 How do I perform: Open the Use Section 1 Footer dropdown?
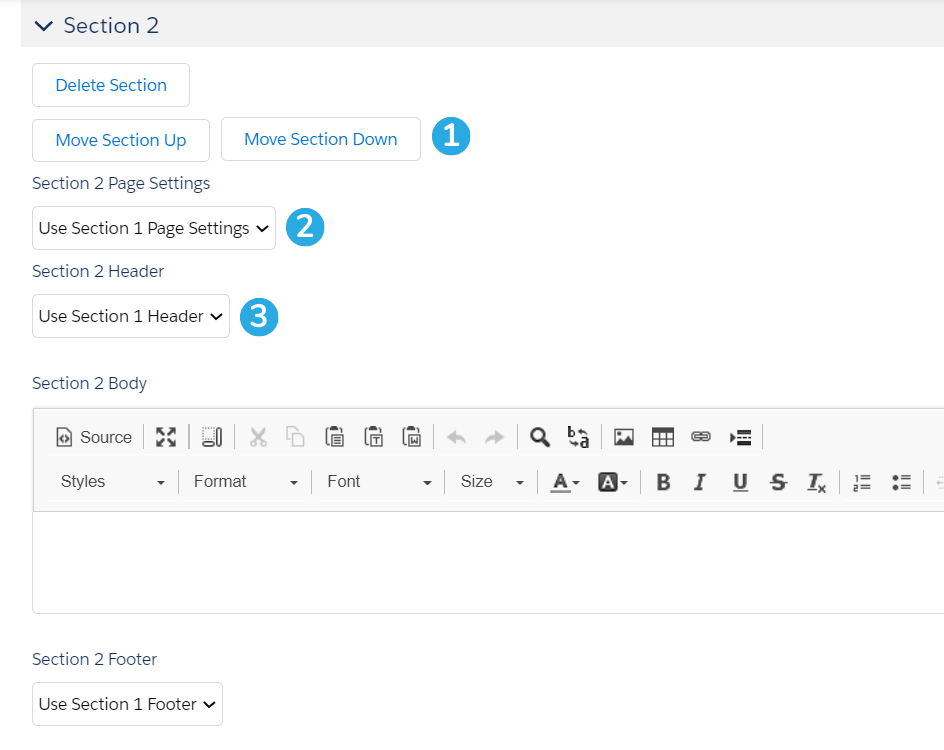click(x=127, y=704)
